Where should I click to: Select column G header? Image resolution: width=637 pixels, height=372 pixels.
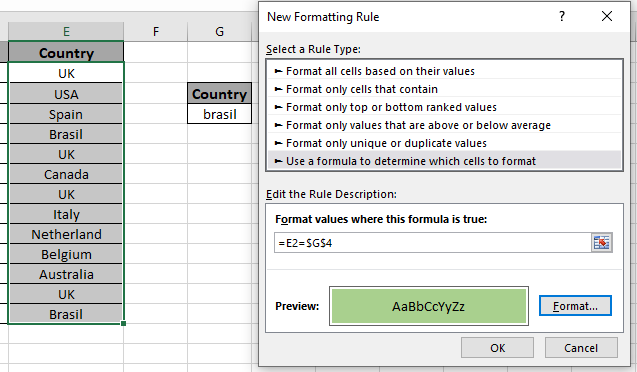click(219, 31)
